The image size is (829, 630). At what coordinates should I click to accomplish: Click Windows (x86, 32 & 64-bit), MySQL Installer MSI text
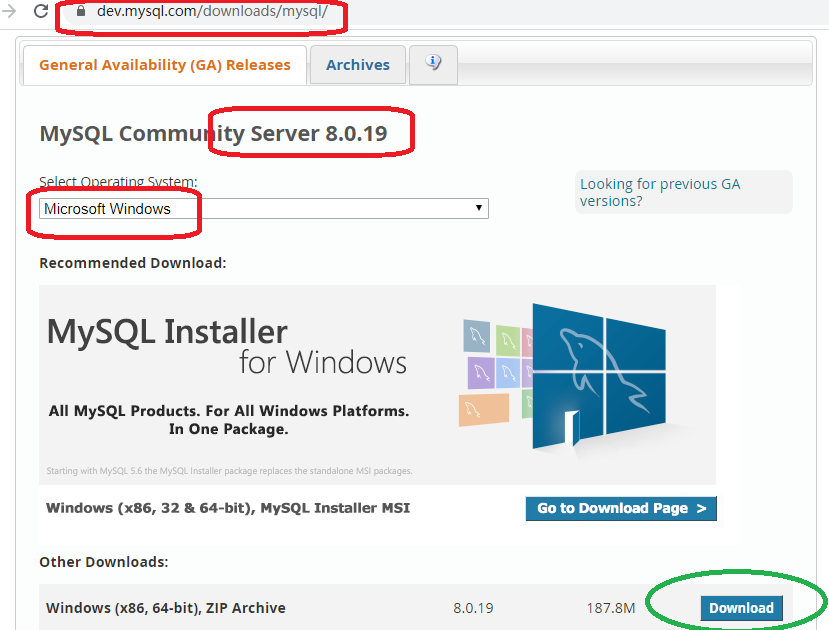[x=228, y=508]
